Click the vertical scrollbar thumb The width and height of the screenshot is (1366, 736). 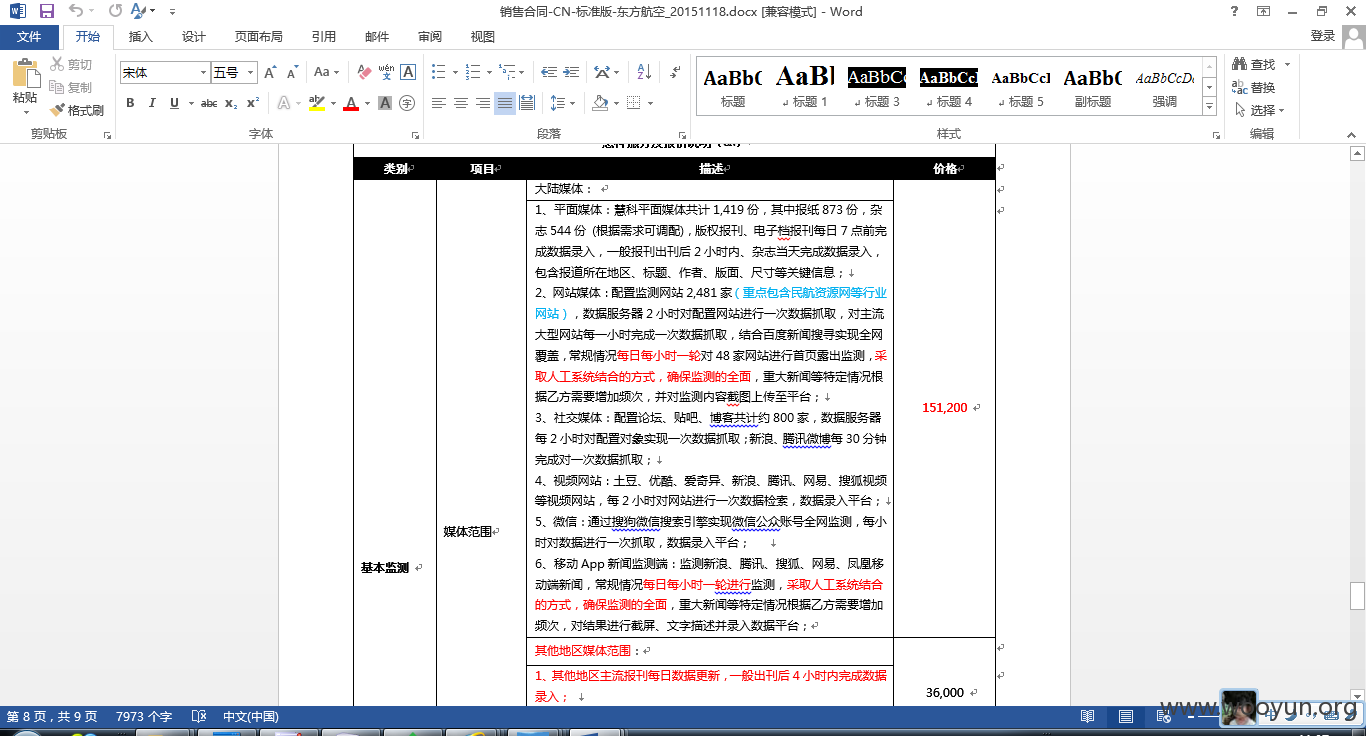1357,596
